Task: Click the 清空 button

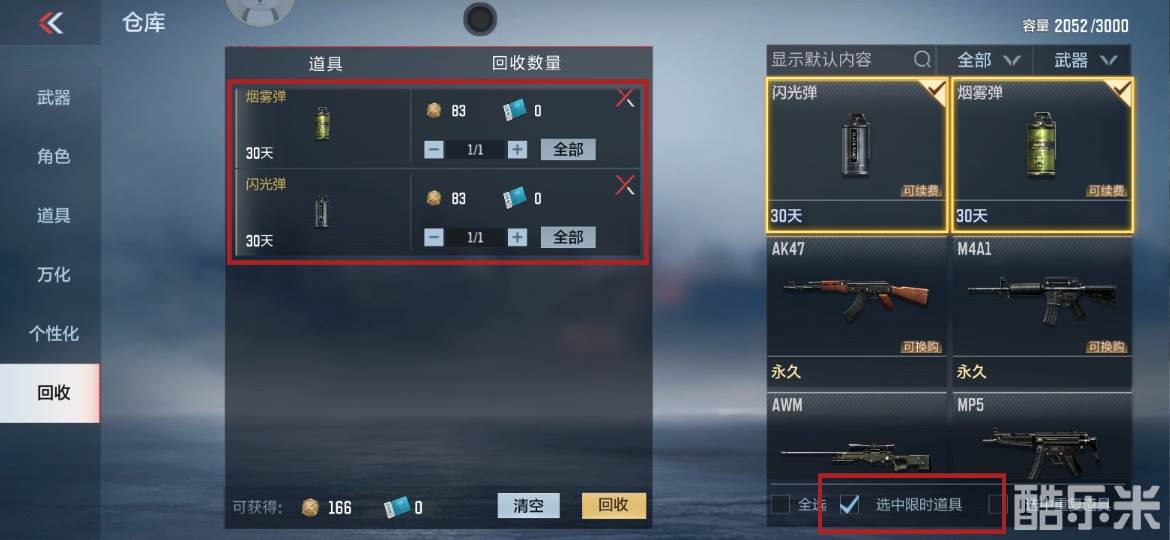Action: [x=528, y=506]
